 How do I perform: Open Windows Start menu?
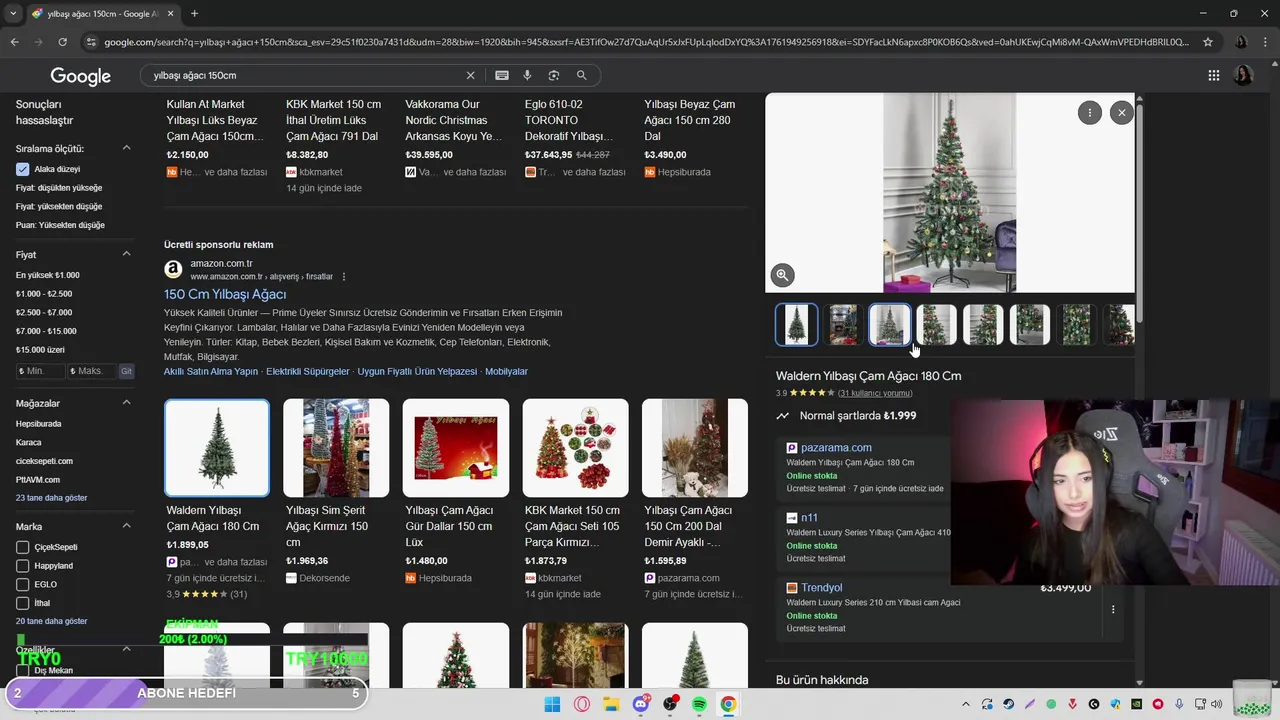[552, 704]
